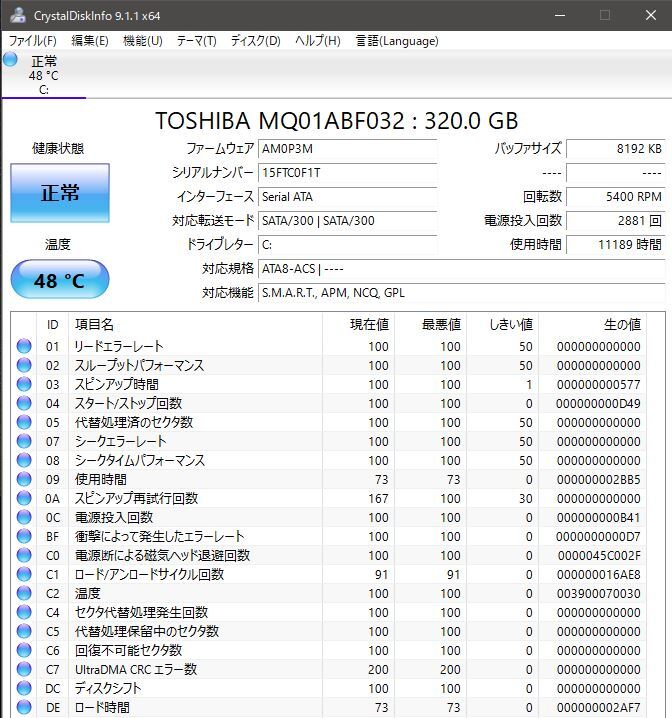Open the ファイル(F) menu

point(33,41)
